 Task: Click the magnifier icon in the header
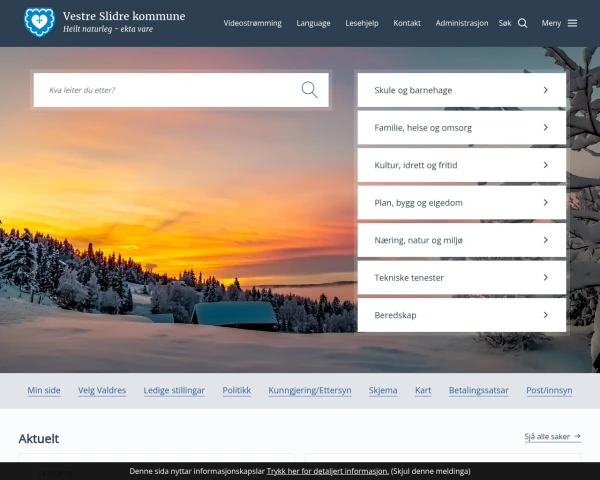tap(523, 23)
